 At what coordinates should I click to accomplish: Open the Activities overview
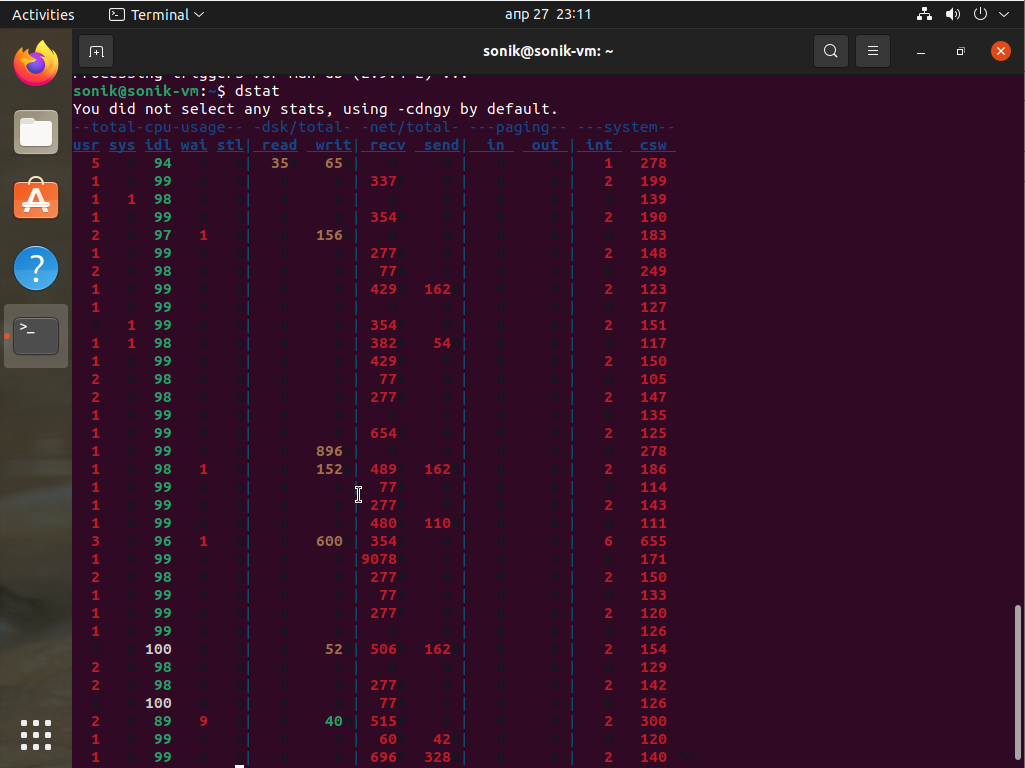tap(43, 15)
